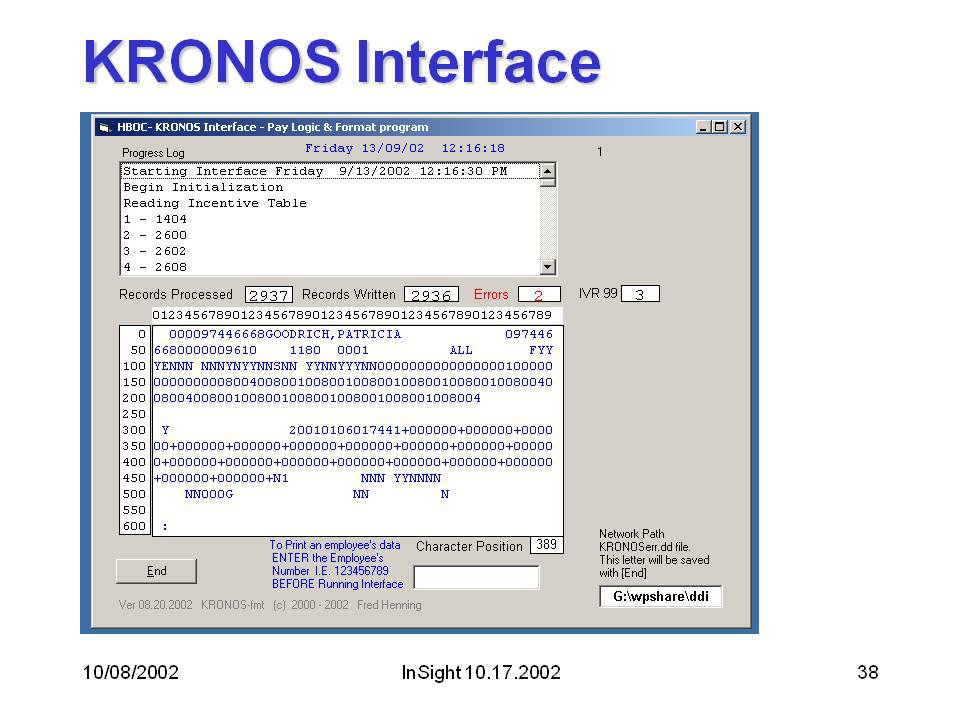Click the application icon in the title bar
This screenshot has height=720, width=960.
104,127
